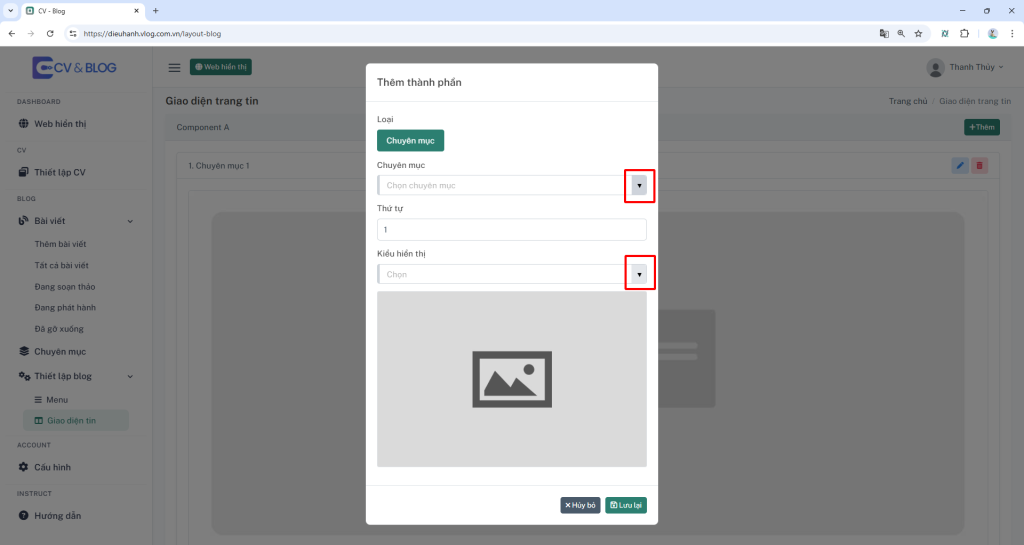
Task: Open Thêm bài viết submenu item
Action: (x=60, y=244)
